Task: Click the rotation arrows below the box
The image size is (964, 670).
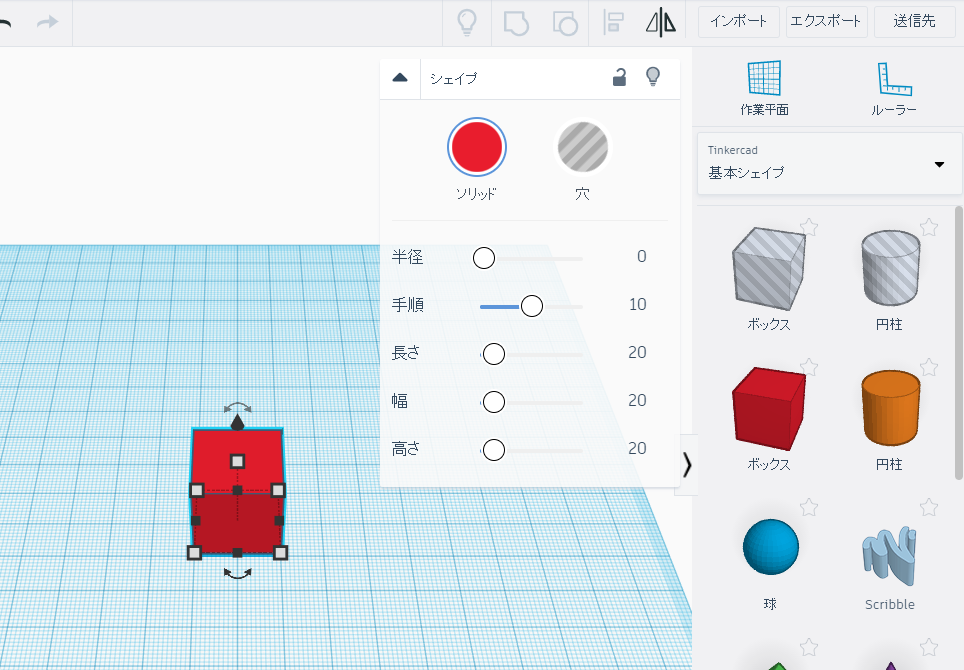Action: [237, 573]
